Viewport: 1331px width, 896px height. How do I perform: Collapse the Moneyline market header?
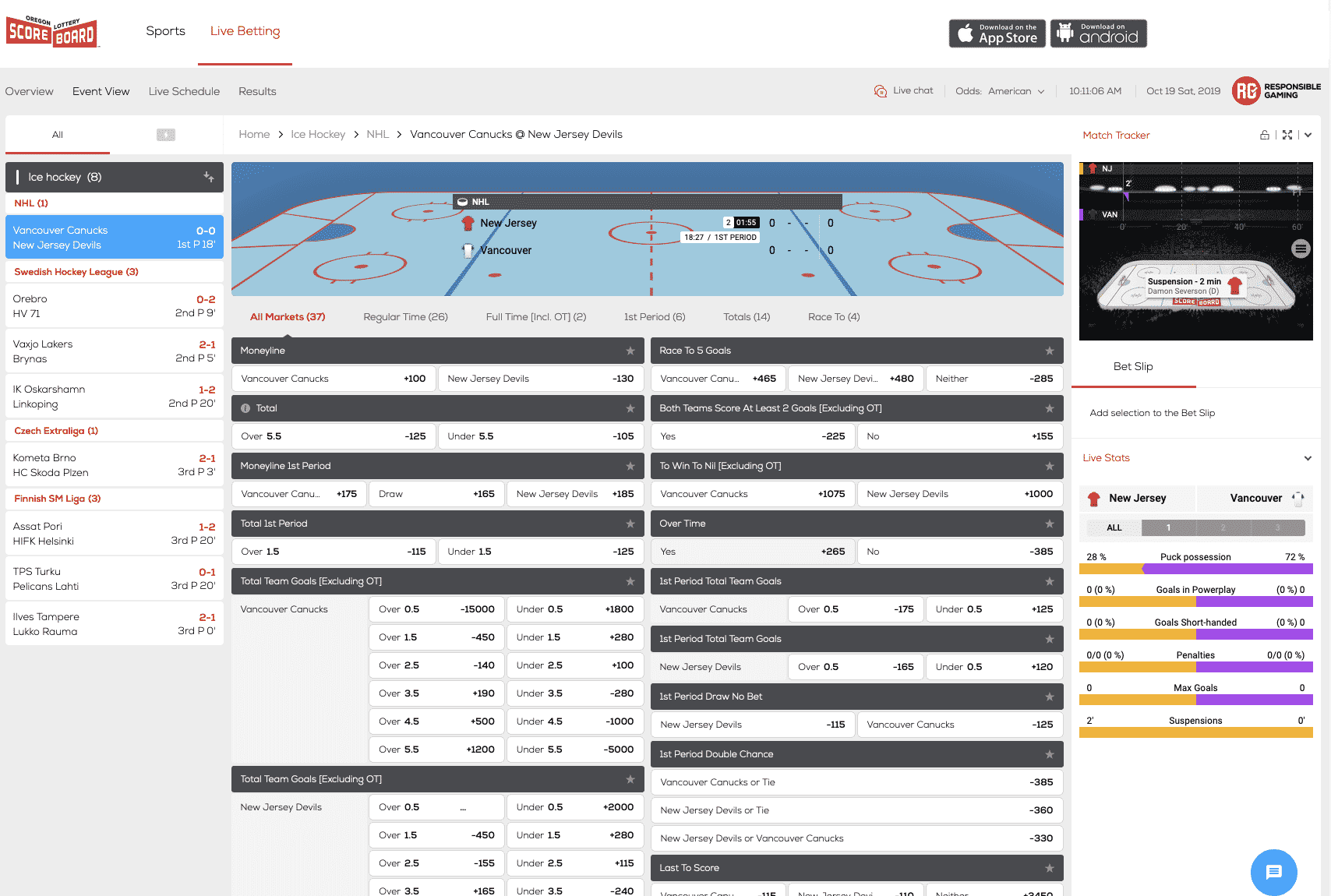click(438, 351)
